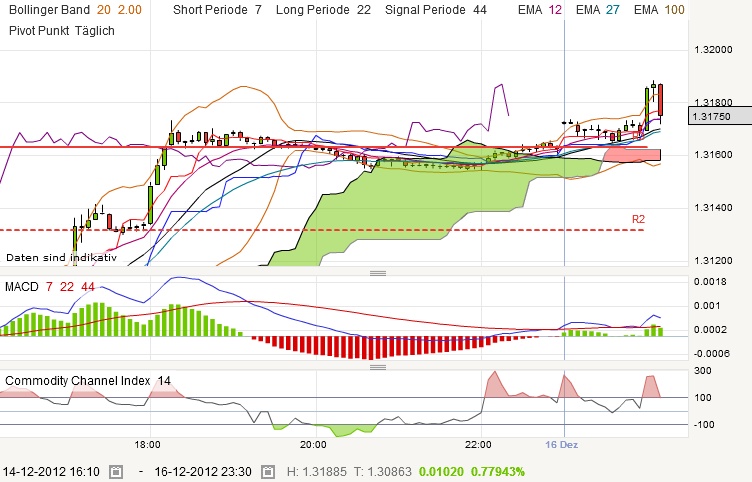Click the R2 pivot level label
Viewport: 752px width, 482px height.
(x=638, y=219)
